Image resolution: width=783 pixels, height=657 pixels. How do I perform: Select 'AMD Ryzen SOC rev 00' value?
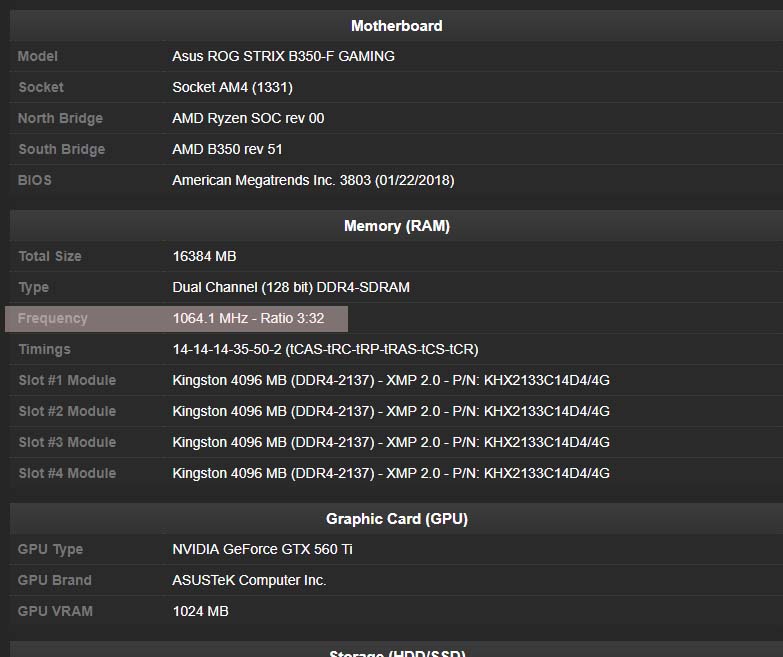[248, 118]
